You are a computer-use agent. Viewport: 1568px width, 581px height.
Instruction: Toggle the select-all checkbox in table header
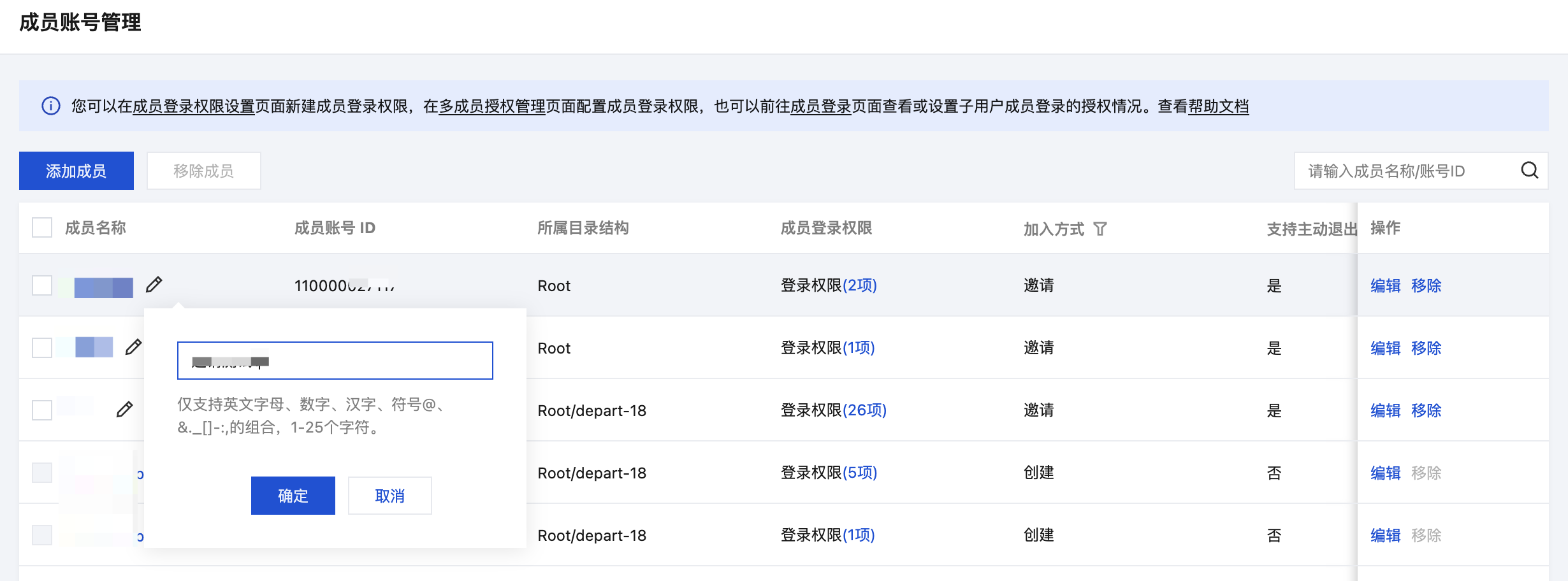[x=42, y=227]
